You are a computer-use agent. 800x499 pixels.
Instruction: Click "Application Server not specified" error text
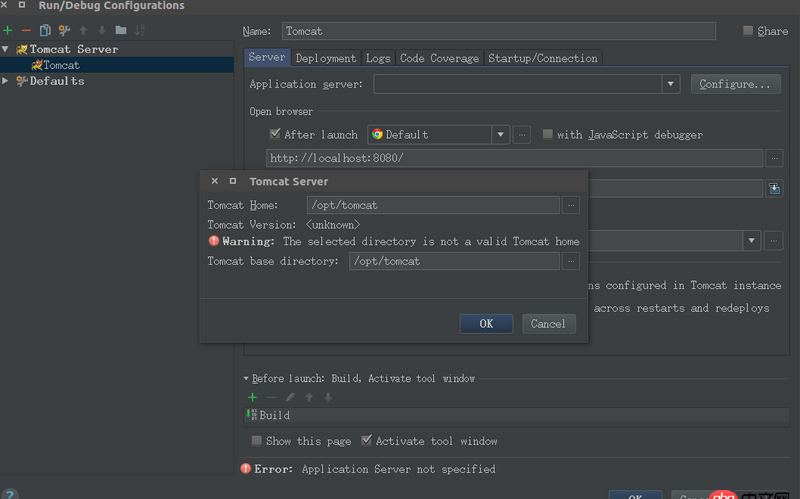[x=398, y=469]
